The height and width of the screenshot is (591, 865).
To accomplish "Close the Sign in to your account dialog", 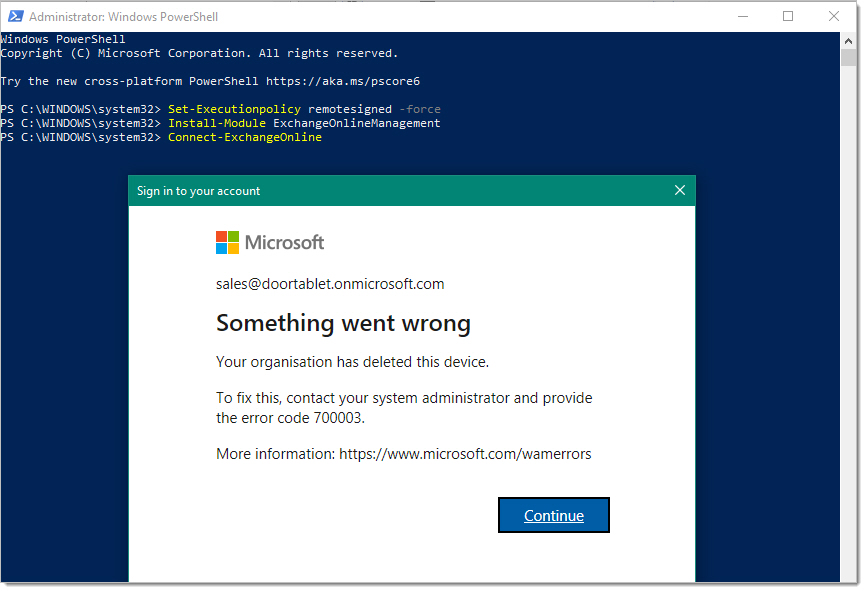I will point(680,190).
